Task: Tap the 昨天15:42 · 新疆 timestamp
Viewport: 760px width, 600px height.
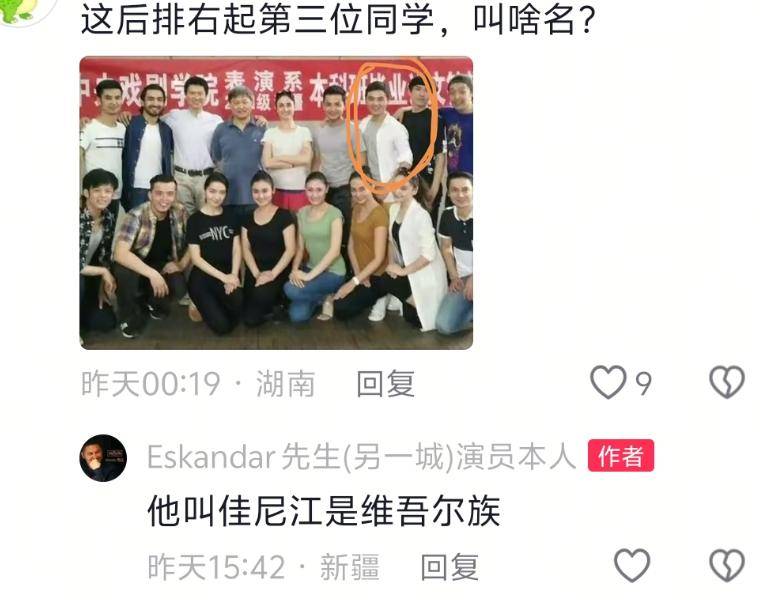Action: point(264,567)
